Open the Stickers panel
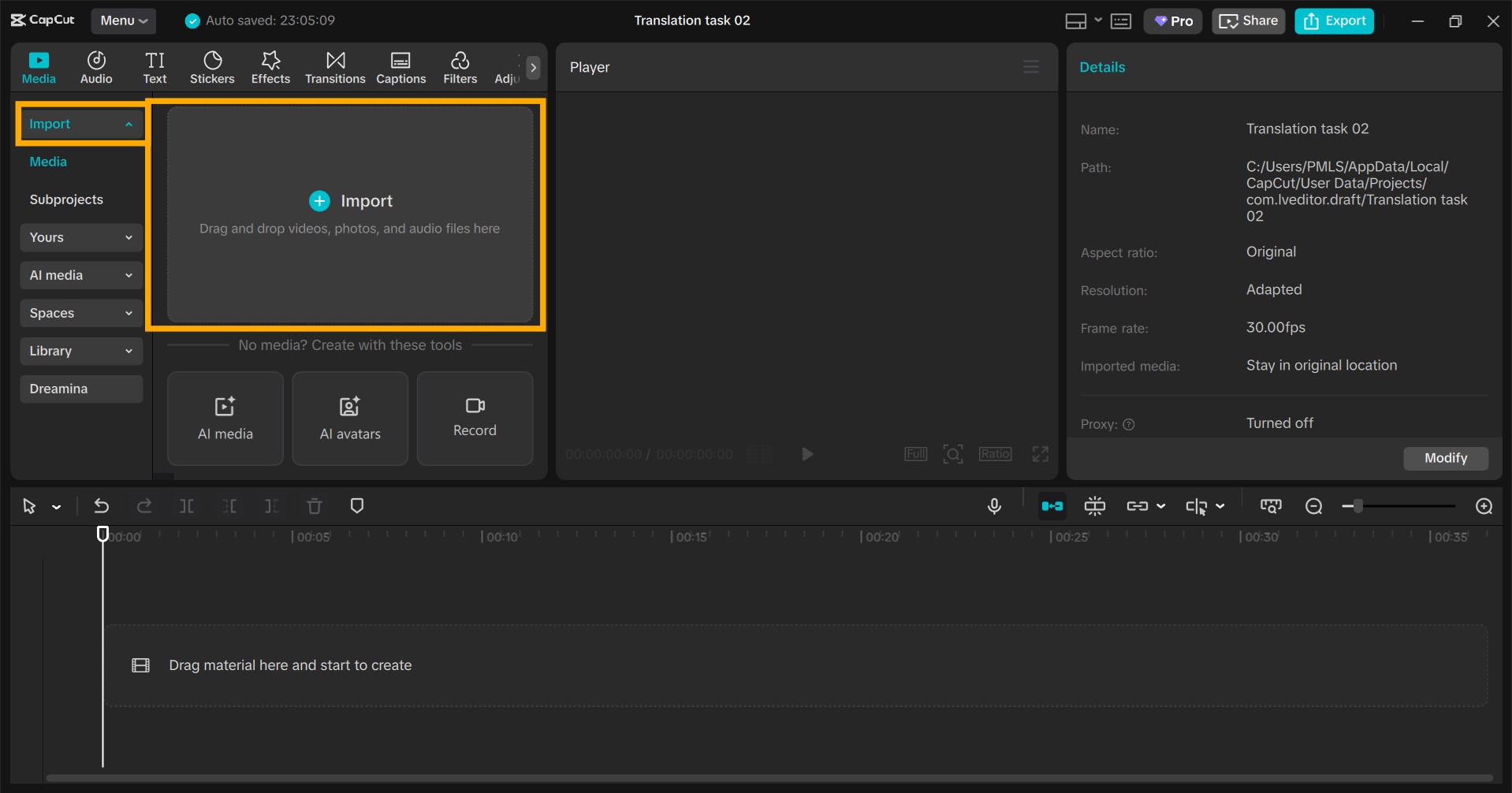Screen dimensions: 1512x793 pos(212,68)
